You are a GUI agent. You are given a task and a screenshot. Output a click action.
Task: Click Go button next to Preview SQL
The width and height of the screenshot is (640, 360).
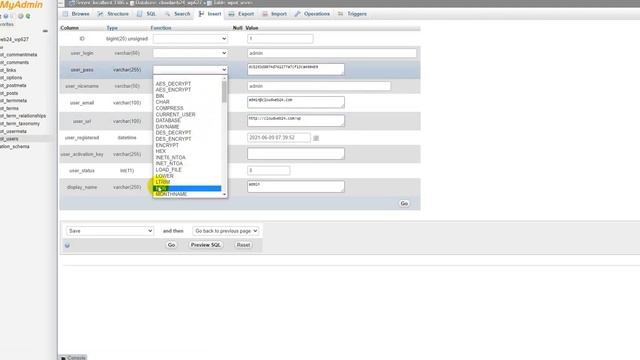(171, 245)
